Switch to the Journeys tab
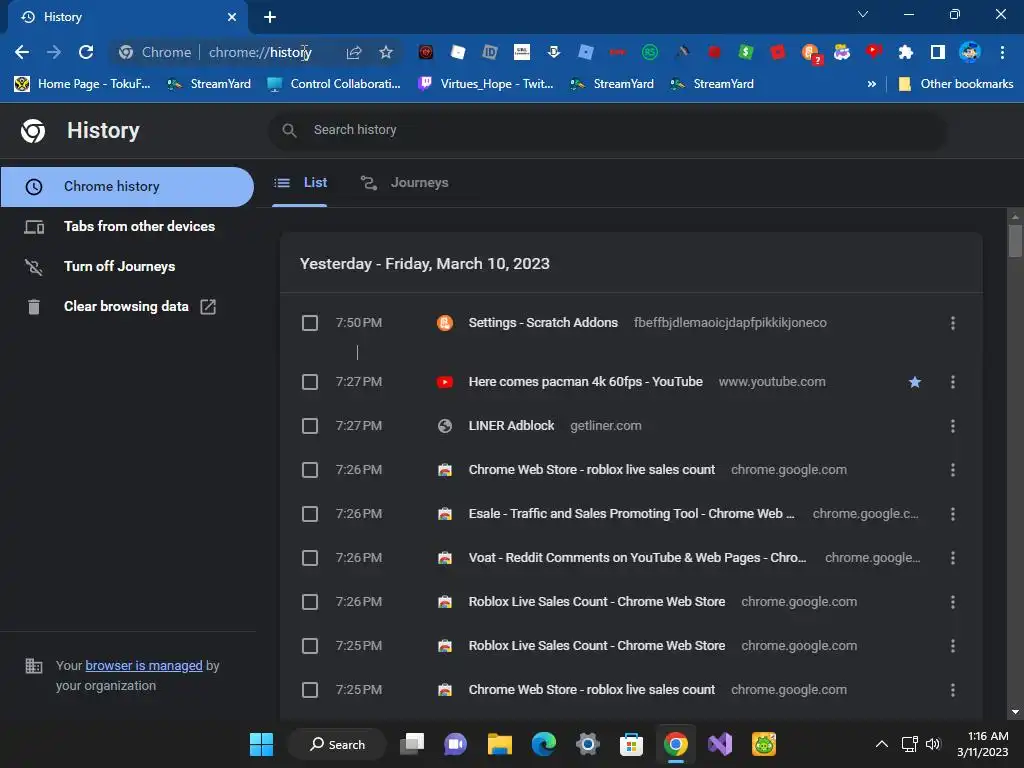This screenshot has height=768, width=1024. [x=405, y=183]
